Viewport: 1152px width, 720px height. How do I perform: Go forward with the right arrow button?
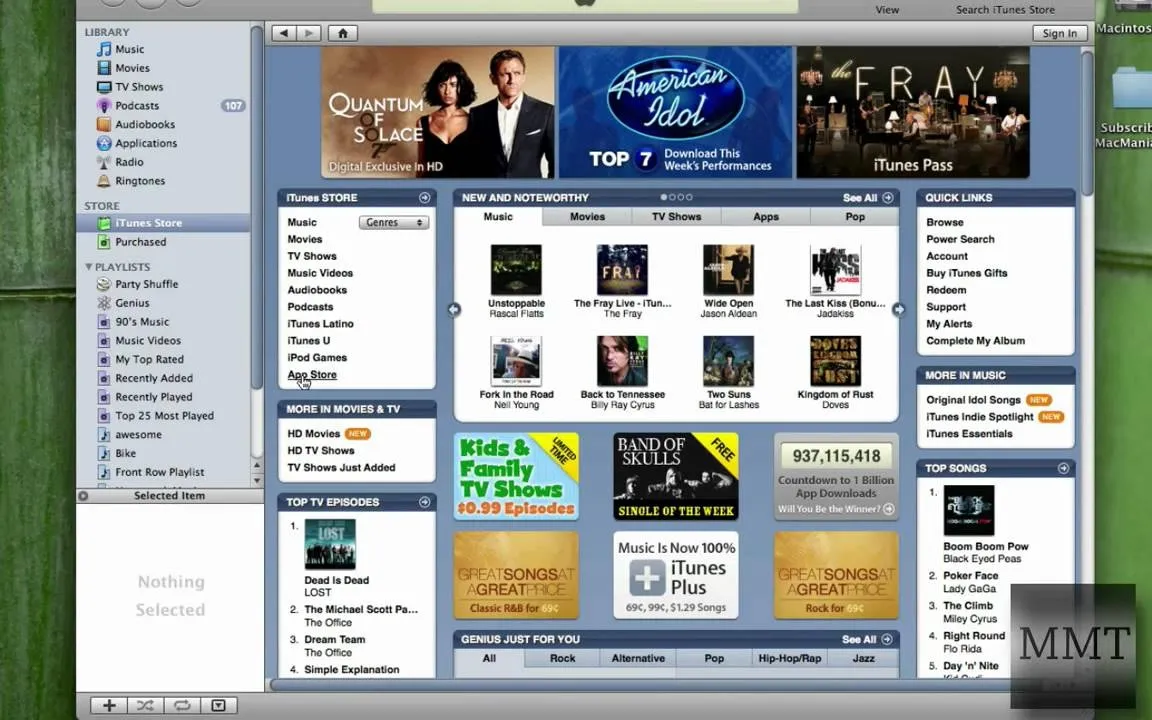click(309, 33)
